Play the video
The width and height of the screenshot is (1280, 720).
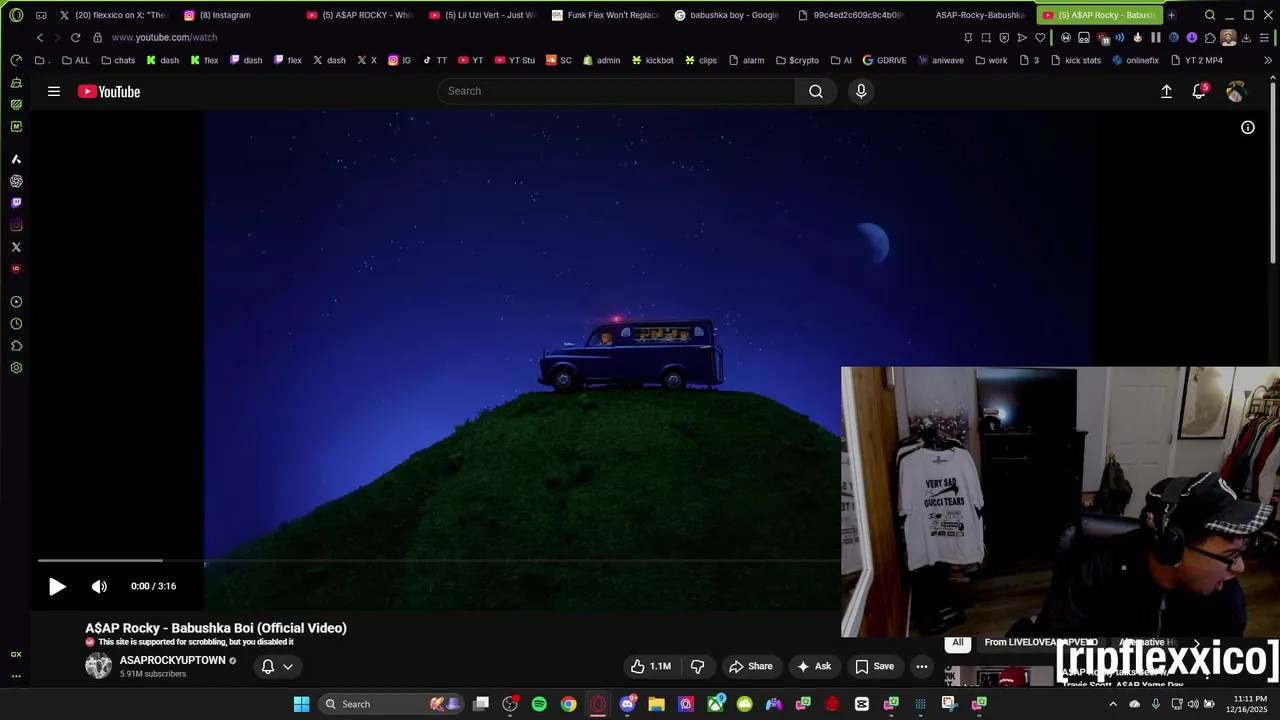coord(57,587)
